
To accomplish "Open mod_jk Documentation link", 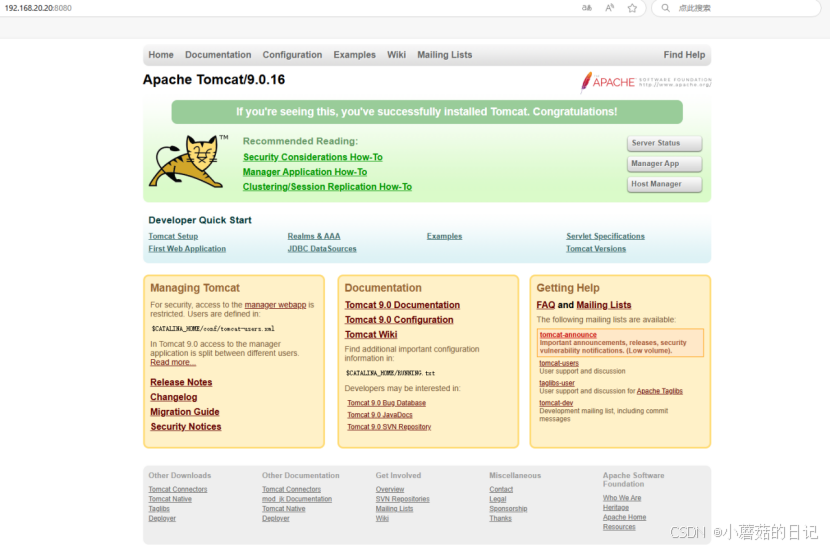I will tap(297, 499).
